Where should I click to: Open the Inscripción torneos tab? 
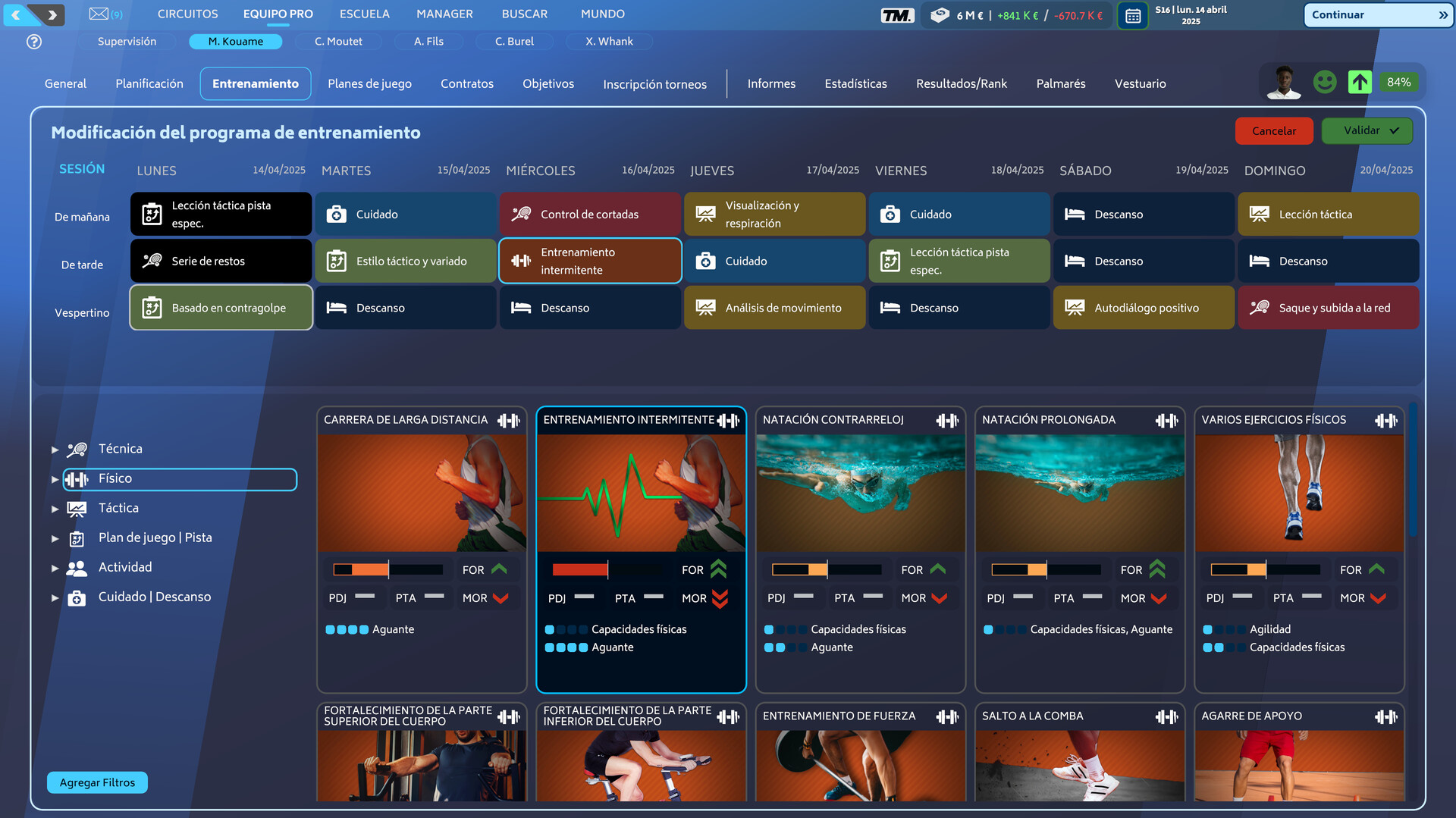click(x=654, y=84)
